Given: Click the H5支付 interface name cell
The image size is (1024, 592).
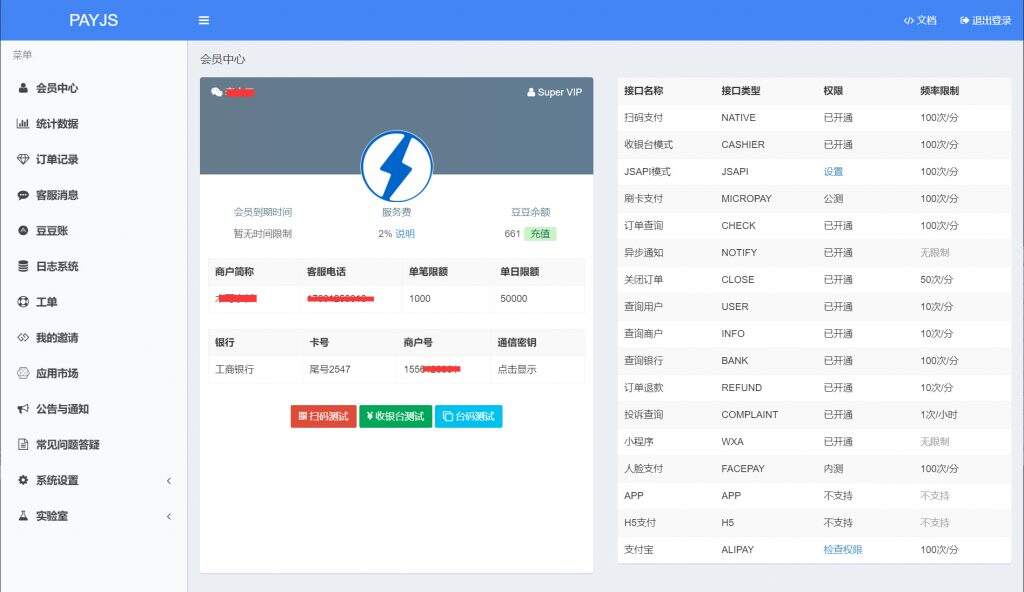Looking at the screenshot, I should pyautogui.click(x=640, y=523).
